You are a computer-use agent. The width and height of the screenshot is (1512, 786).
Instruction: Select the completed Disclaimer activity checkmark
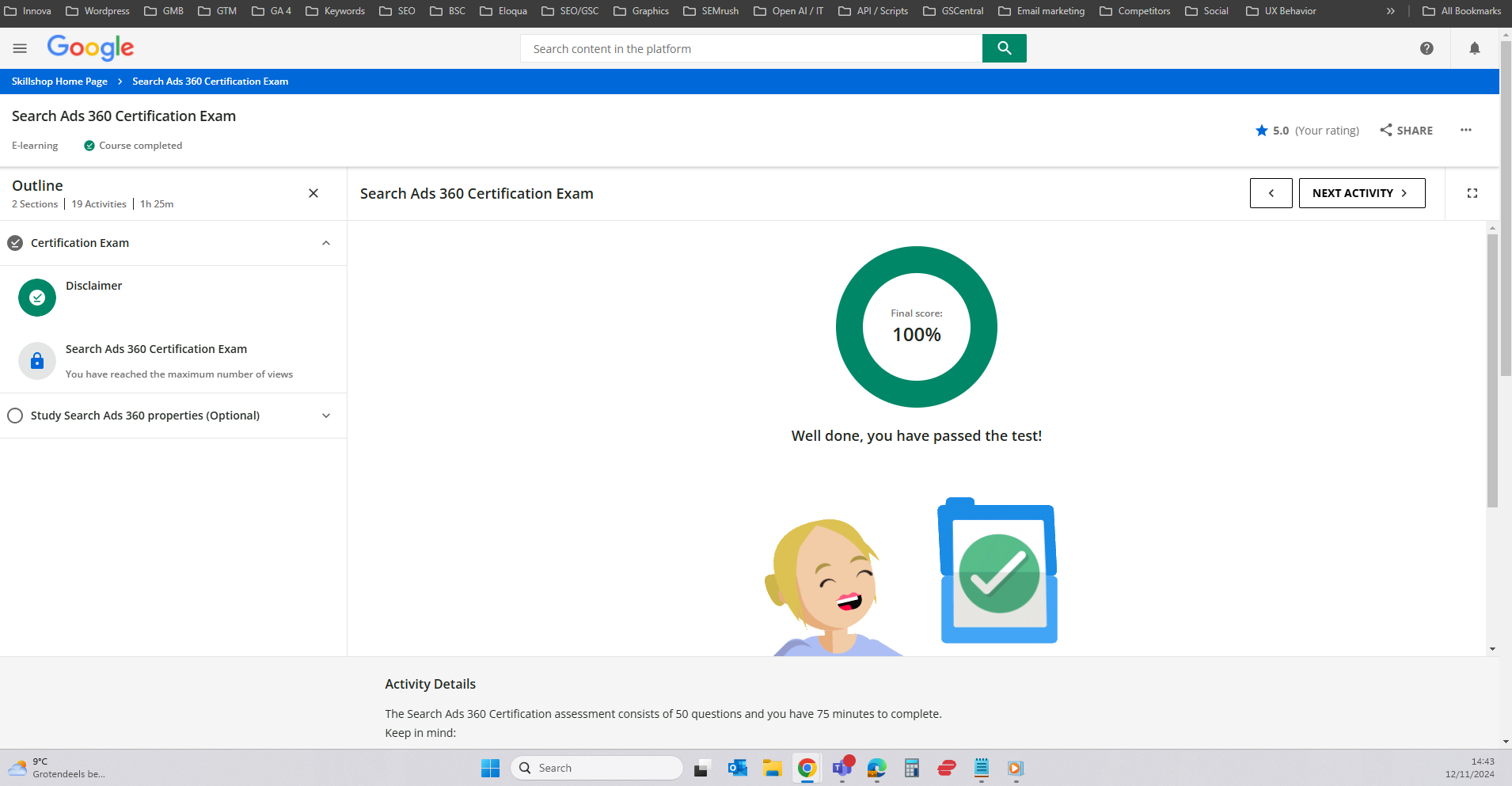coord(37,298)
